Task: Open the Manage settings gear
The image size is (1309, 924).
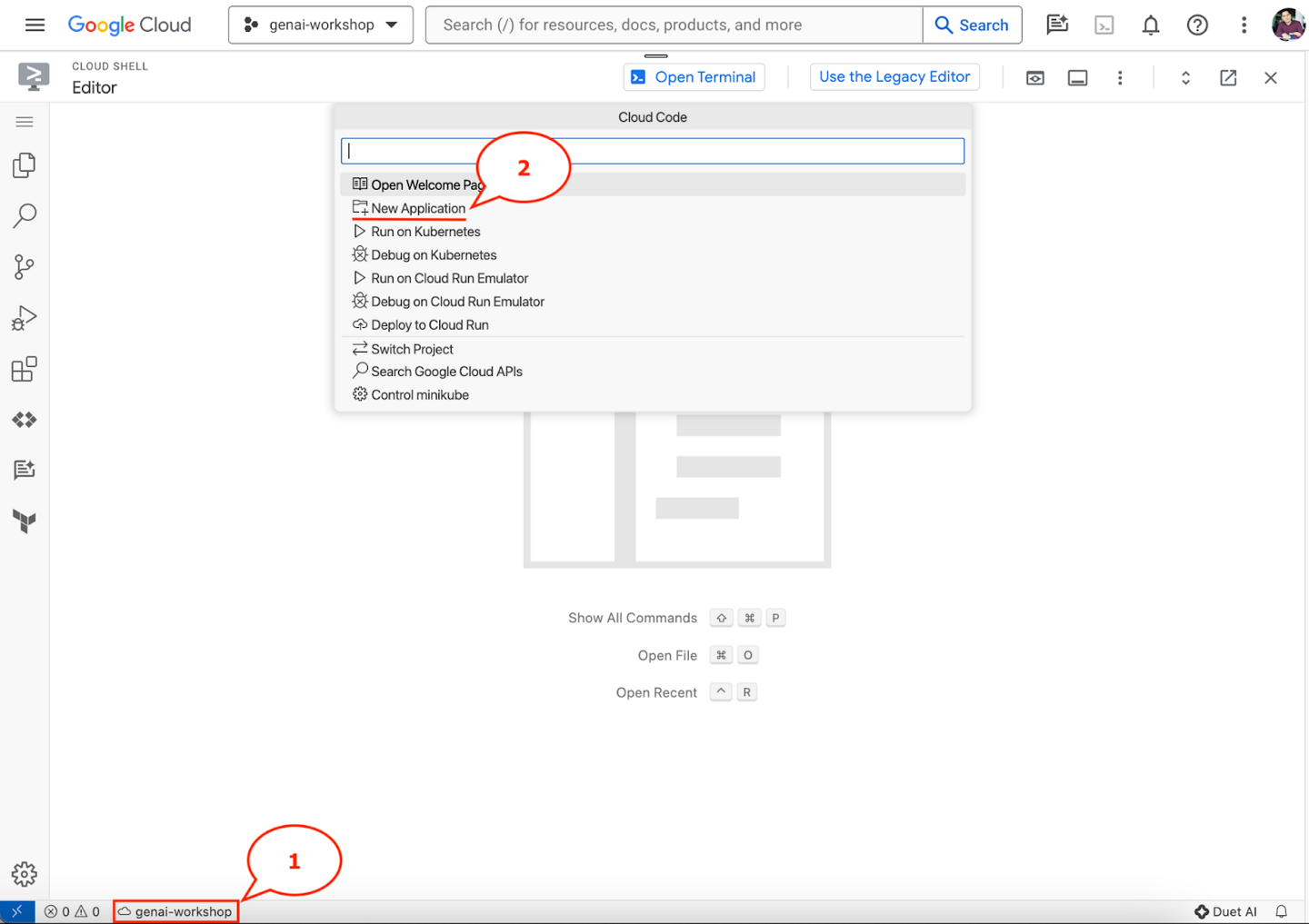Action: (x=24, y=874)
